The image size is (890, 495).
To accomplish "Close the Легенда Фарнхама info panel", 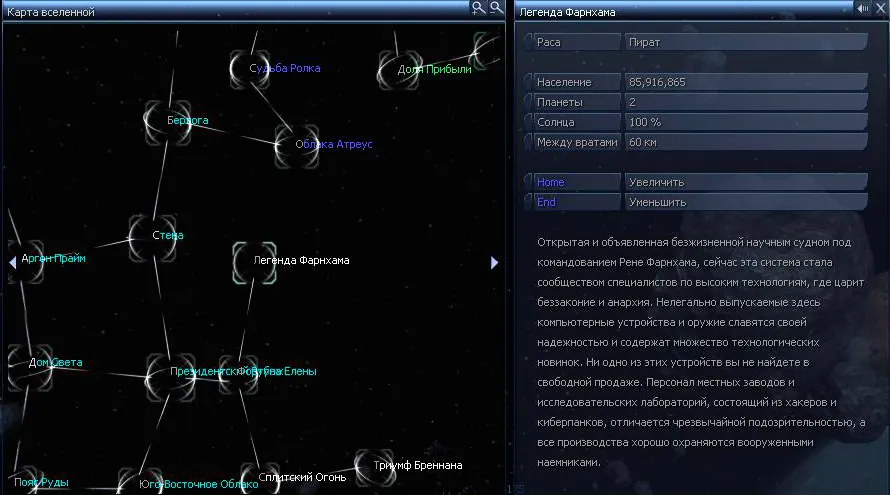I will 880,9.
